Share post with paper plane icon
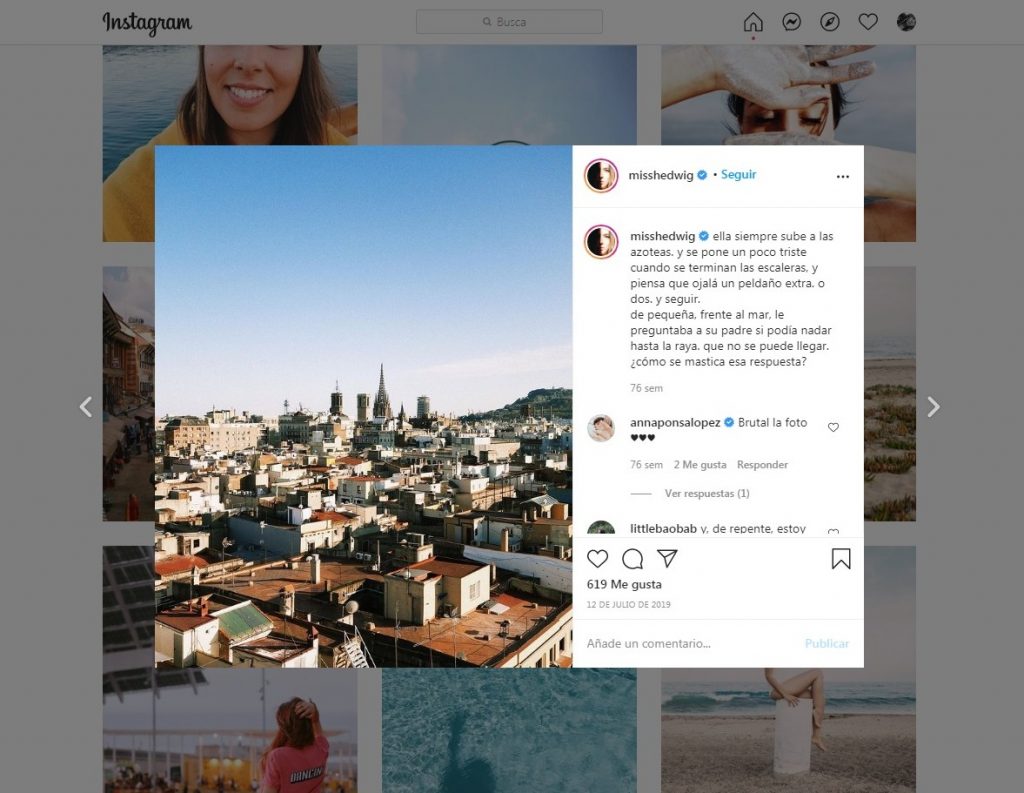The image size is (1024, 793). coord(667,558)
